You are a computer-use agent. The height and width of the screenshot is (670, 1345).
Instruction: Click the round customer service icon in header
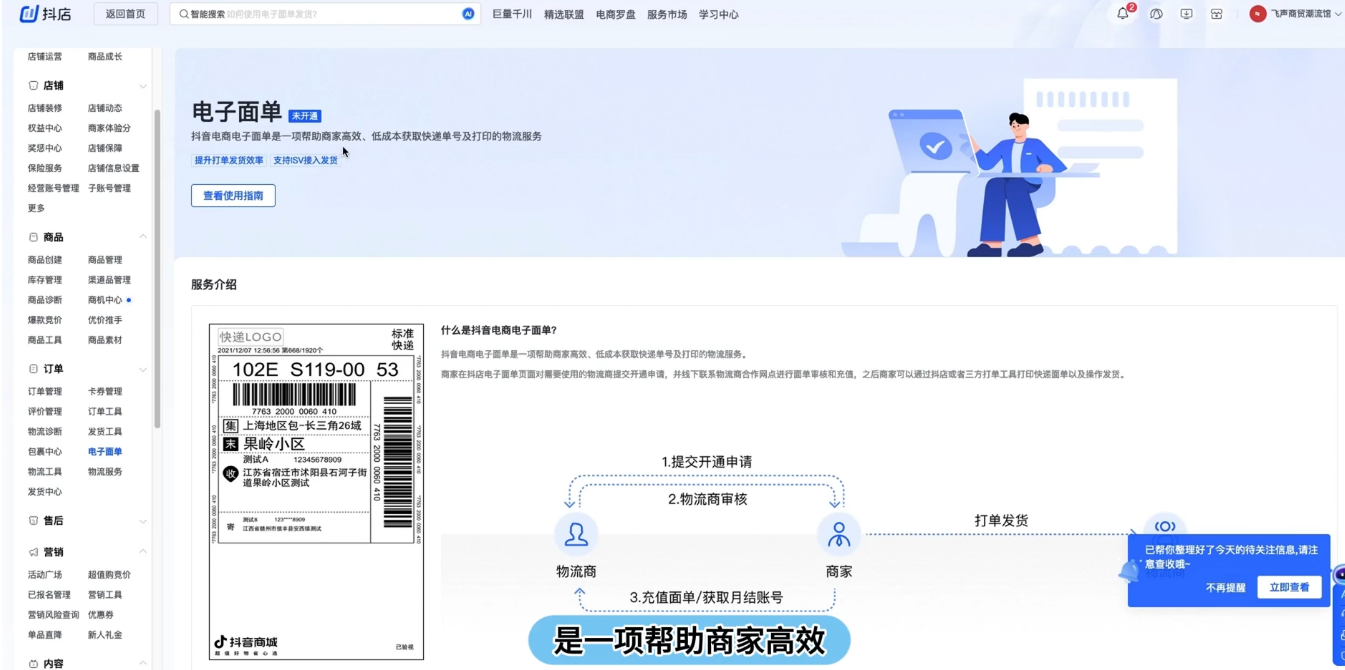pos(1156,14)
